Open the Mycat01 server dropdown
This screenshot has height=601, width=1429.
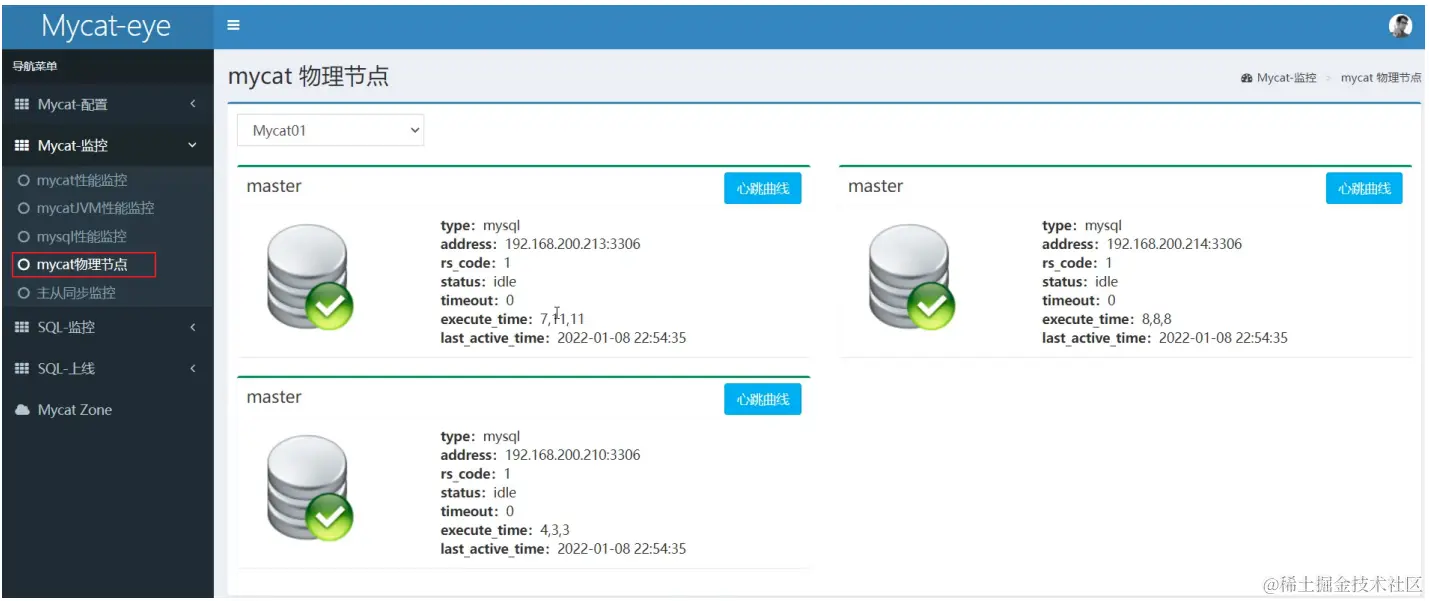(331, 130)
